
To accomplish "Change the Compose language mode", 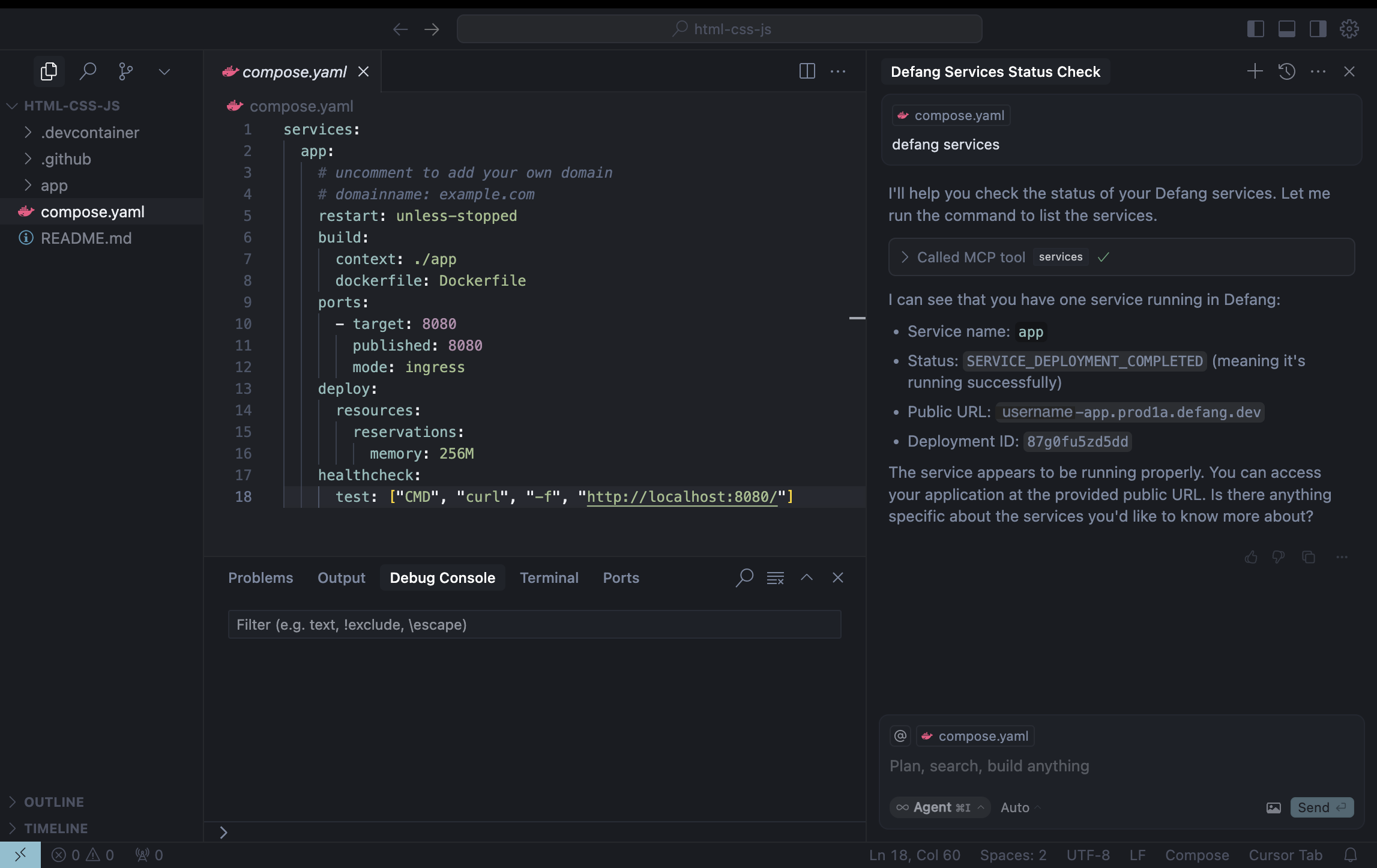I will pos(1196,855).
